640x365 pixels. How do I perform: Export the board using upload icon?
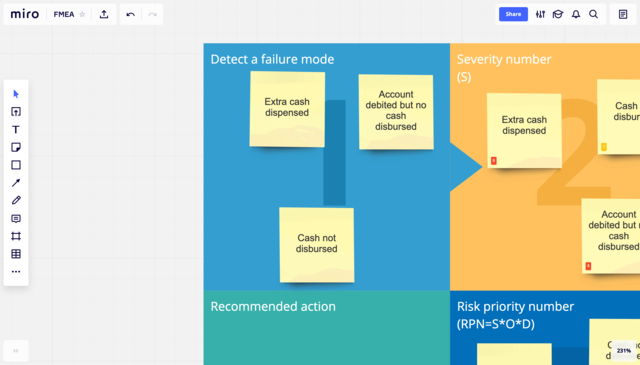click(104, 14)
